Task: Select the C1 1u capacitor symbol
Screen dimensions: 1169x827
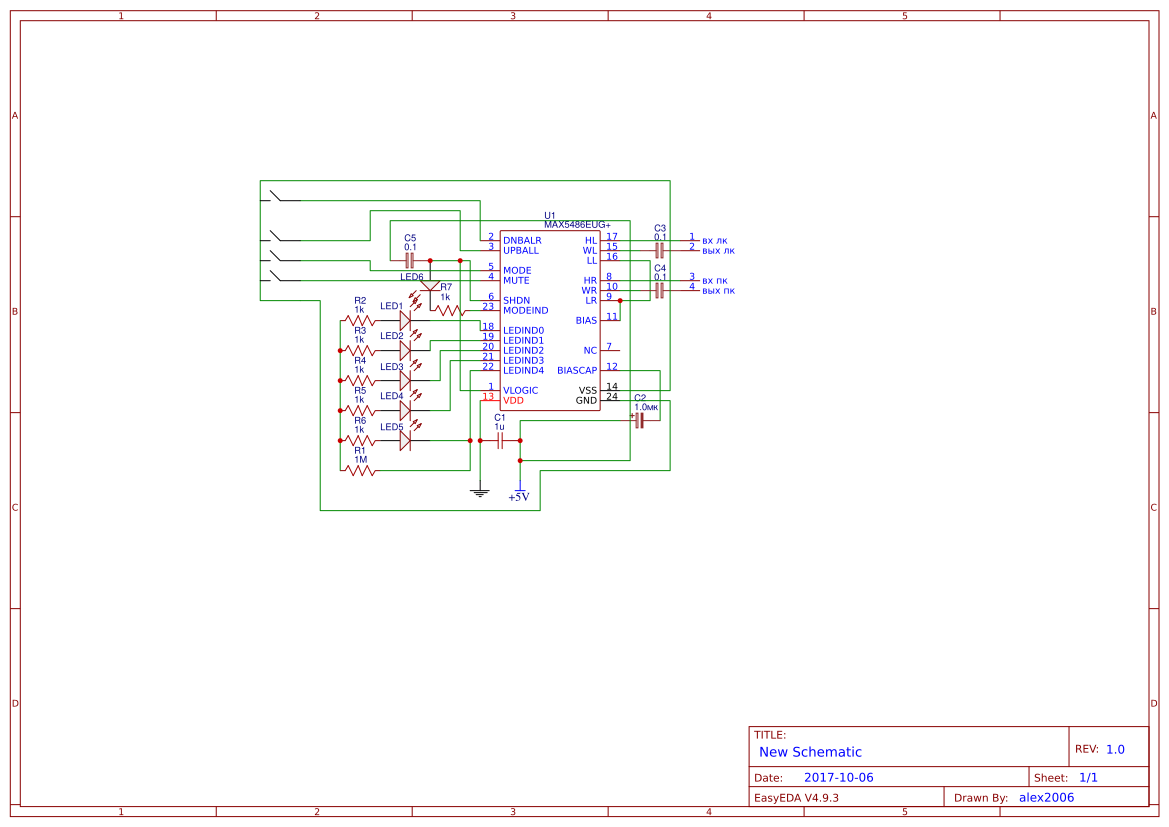Action: (x=500, y=440)
